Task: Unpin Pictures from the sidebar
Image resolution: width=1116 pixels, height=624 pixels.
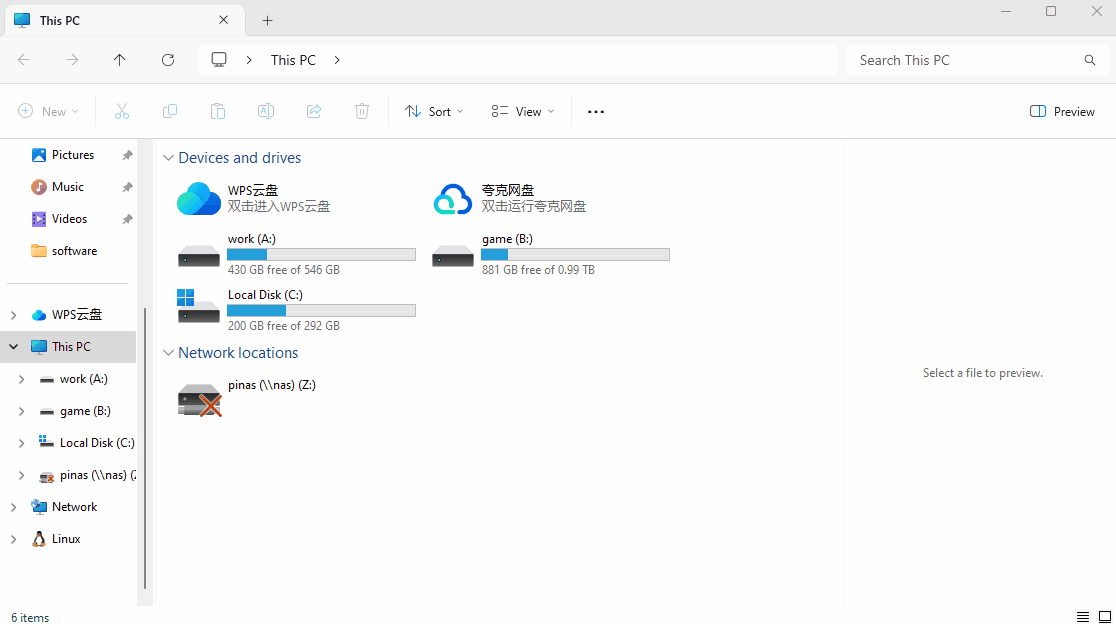Action: click(128, 155)
